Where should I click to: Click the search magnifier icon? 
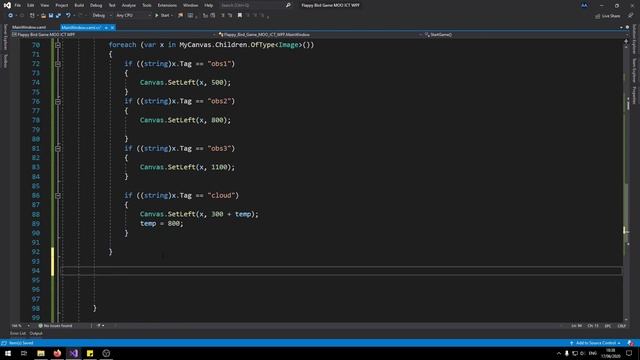[x=288, y=5]
